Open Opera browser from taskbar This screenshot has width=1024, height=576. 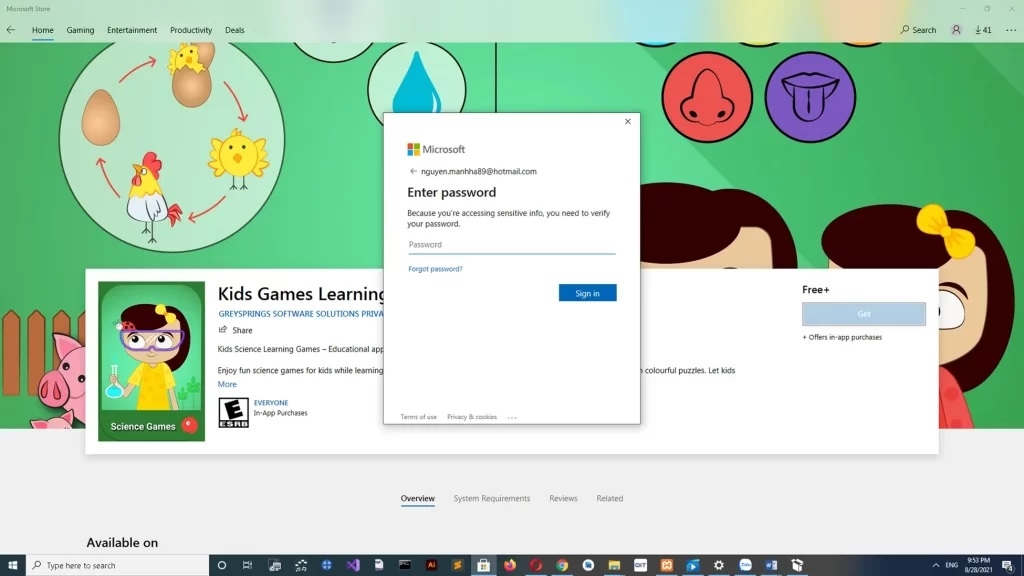coord(536,565)
